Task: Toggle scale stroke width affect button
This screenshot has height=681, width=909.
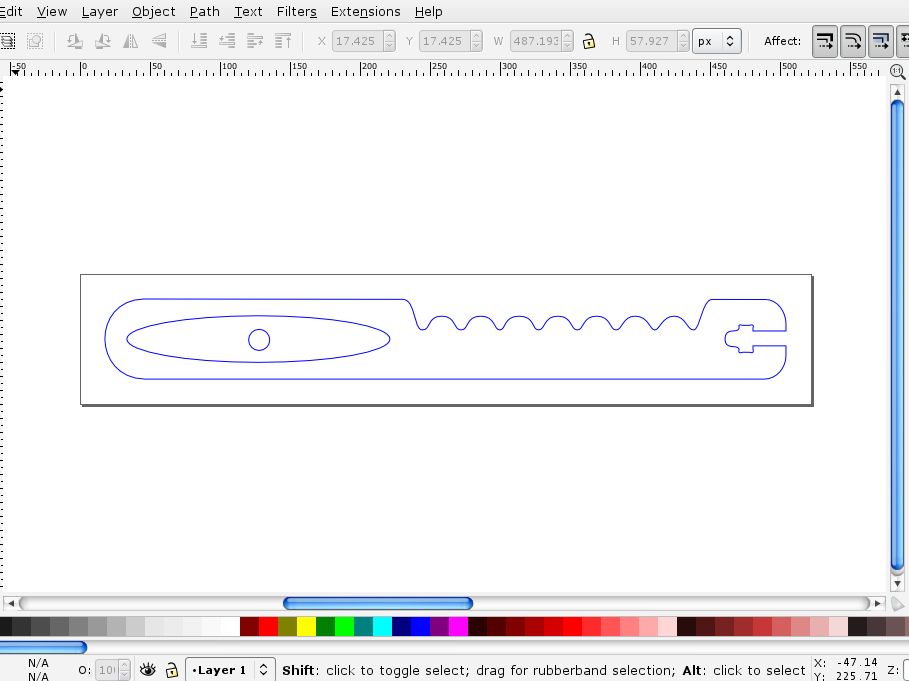Action: [824, 41]
